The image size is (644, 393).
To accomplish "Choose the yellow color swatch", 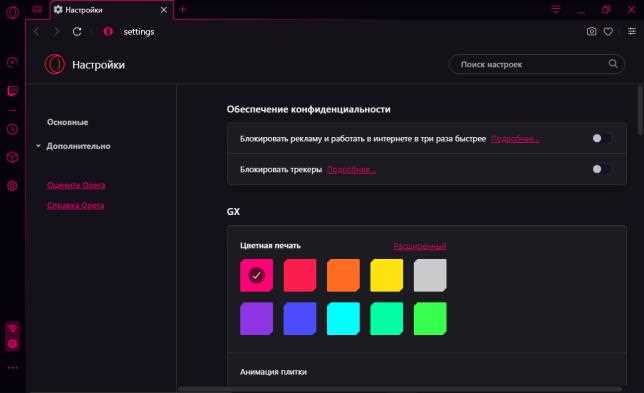I will click(x=386, y=275).
